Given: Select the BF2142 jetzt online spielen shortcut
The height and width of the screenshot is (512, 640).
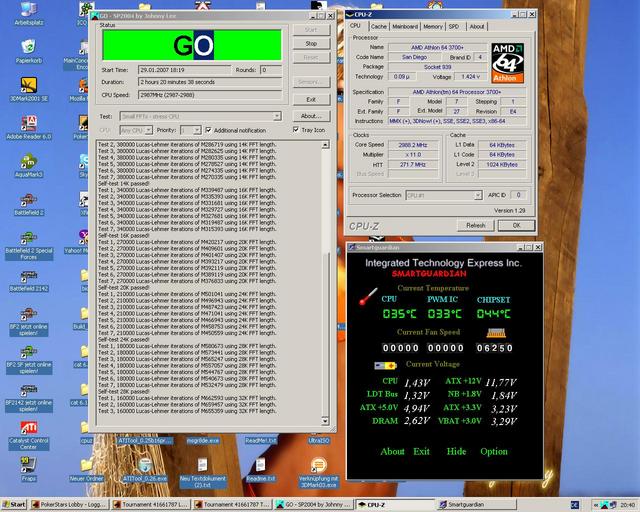Looking at the screenshot, I should point(29,397).
